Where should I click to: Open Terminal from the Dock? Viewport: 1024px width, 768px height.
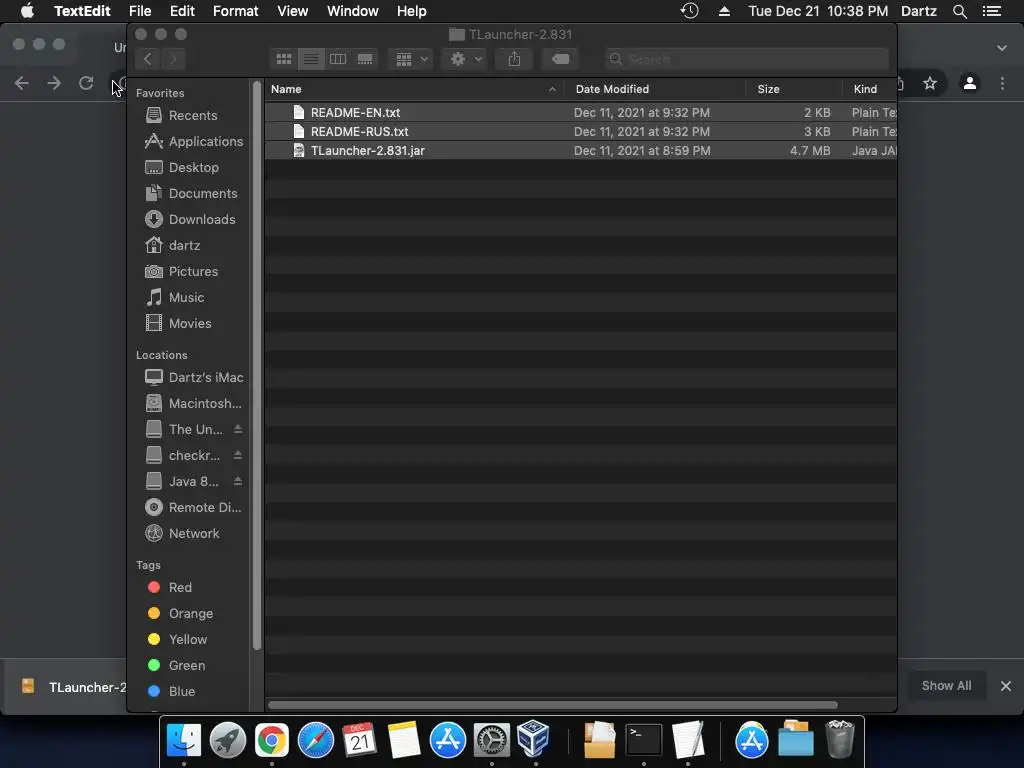coord(643,740)
